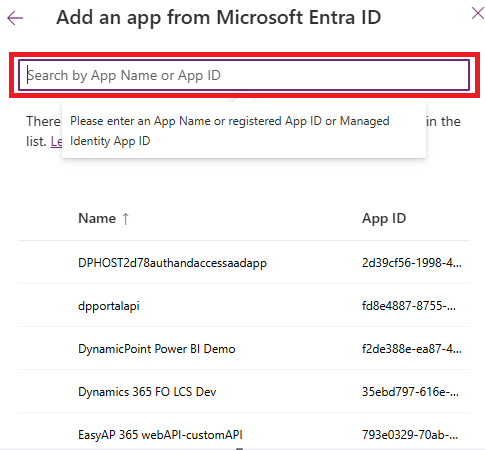Pick the Dynamics 365 FO LCS Dev app
Image resolution: width=485 pixels, height=450 pixels.
point(147,392)
